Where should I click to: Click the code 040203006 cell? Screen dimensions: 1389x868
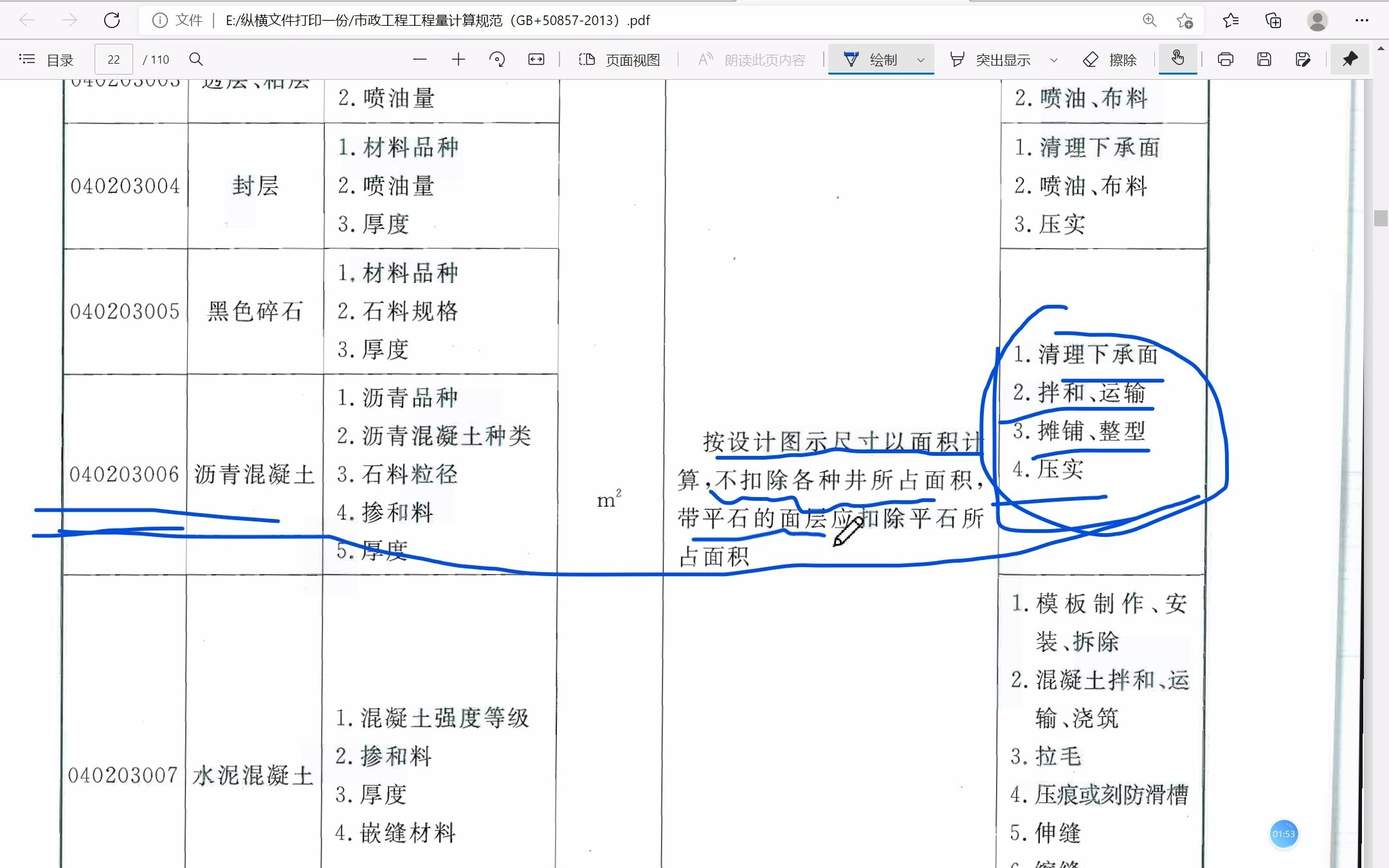point(124,475)
